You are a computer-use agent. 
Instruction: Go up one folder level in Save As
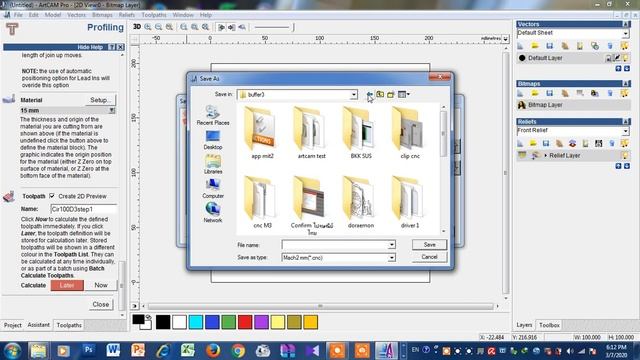tap(380, 94)
